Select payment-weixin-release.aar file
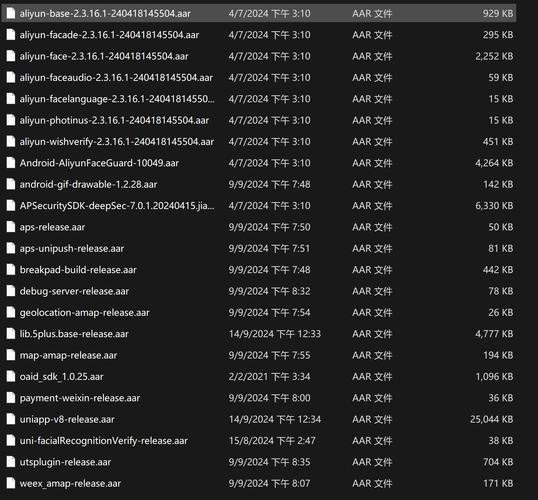538x500 pixels. pos(80,398)
